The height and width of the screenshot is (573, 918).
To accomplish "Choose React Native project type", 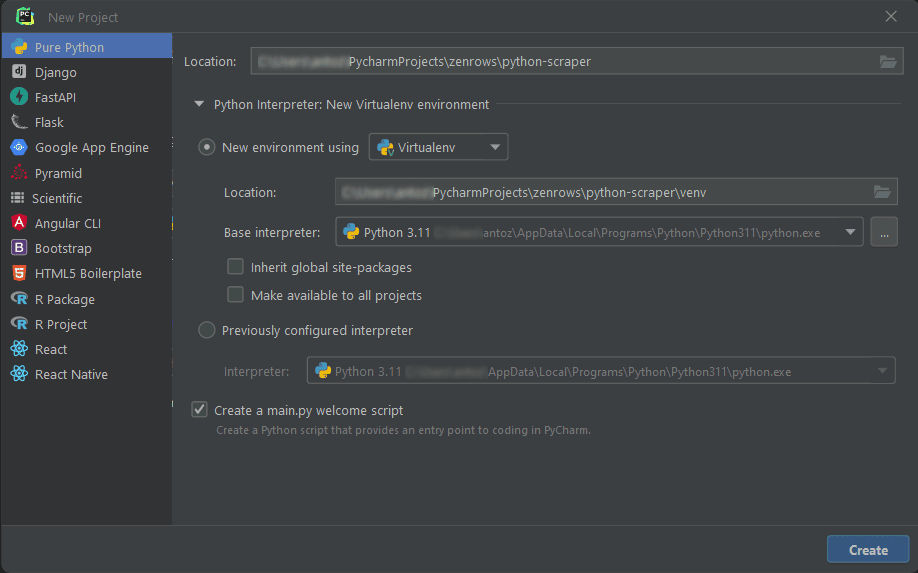I will (x=87, y=375).
